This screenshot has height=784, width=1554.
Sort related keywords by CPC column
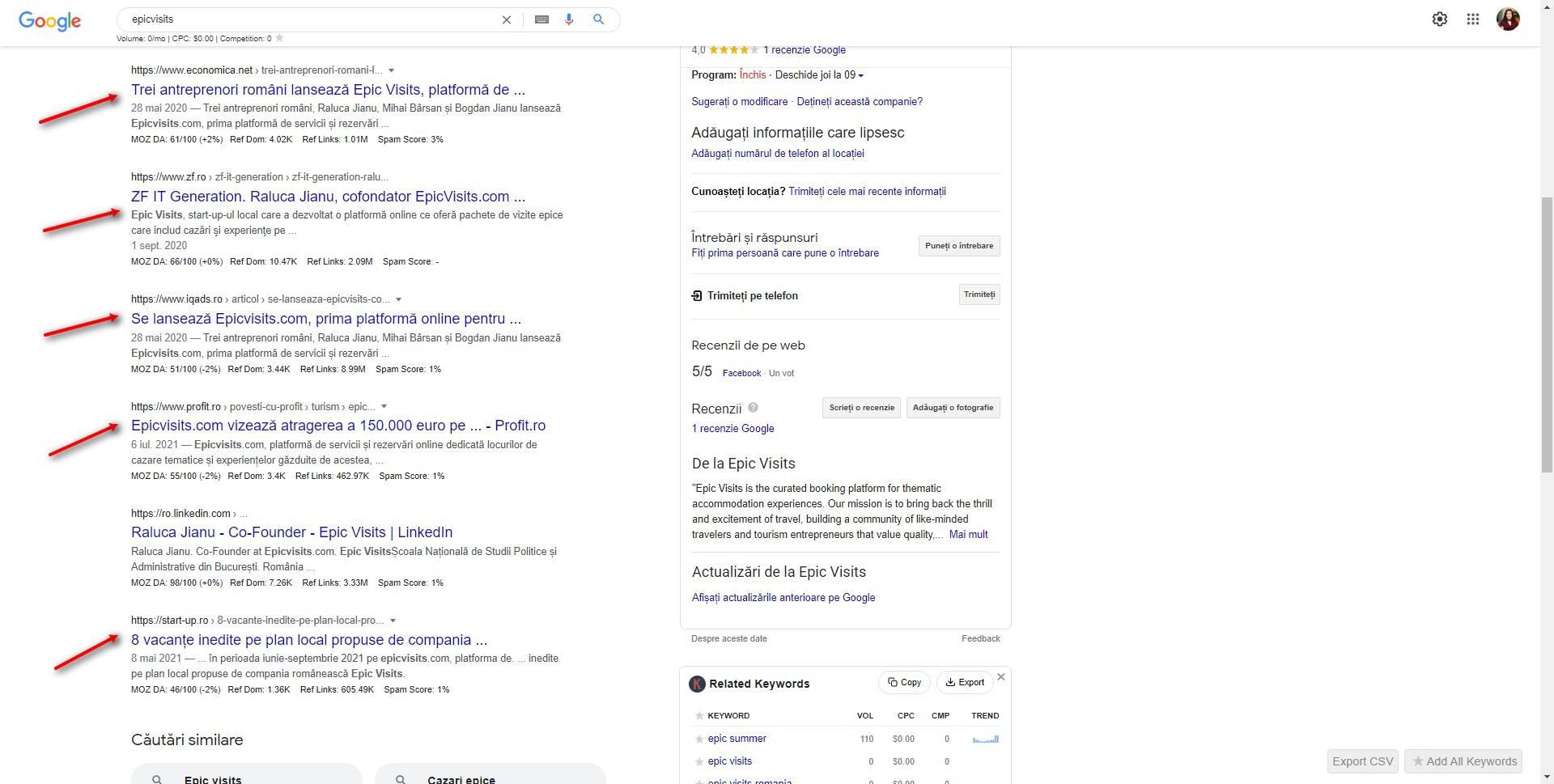[x=906, y=716]
